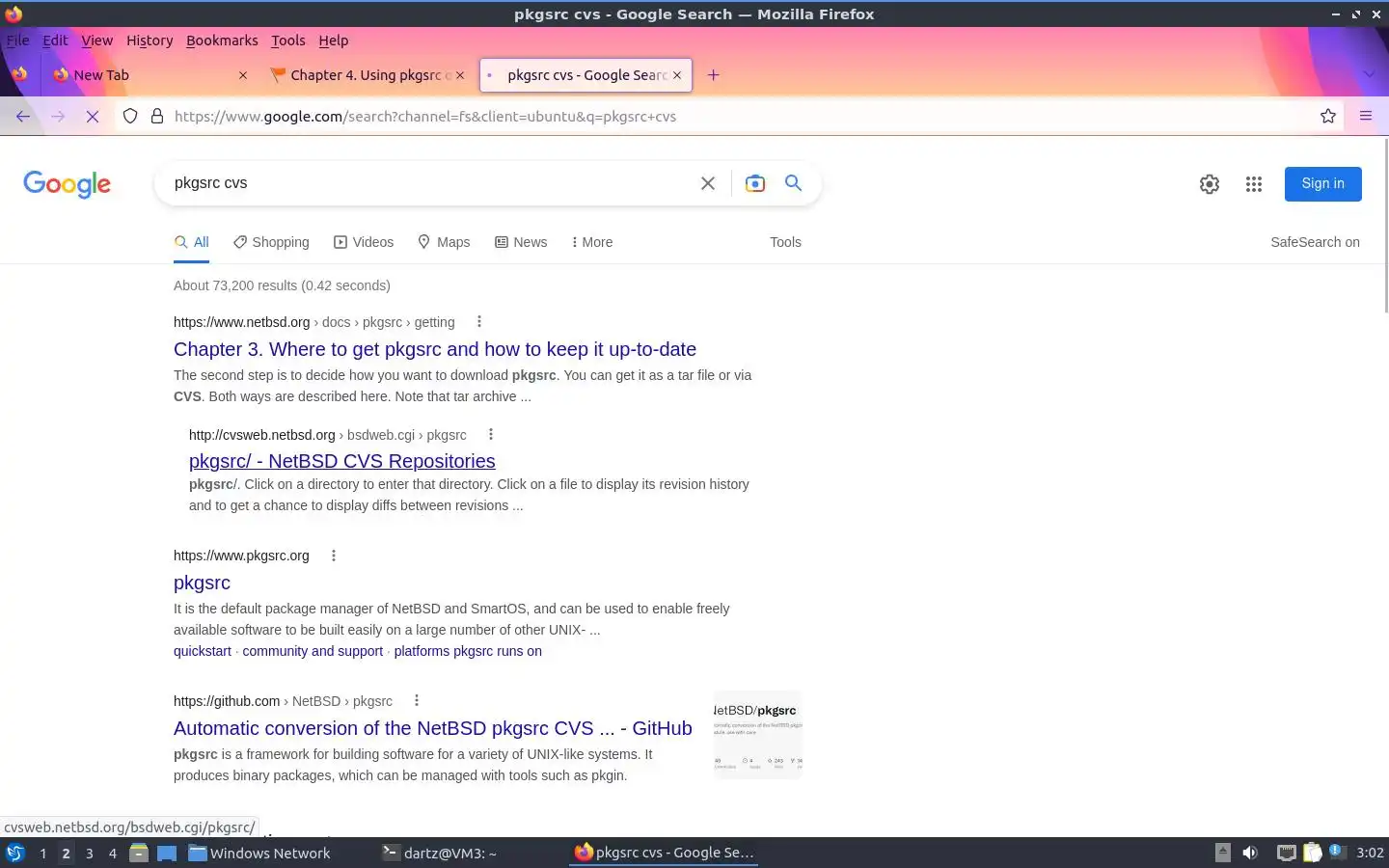Image resolution: width=1389 pixels, height=868 pixels.
Task: Click the show desktop taskbar icon
Action: click(167, 853)
